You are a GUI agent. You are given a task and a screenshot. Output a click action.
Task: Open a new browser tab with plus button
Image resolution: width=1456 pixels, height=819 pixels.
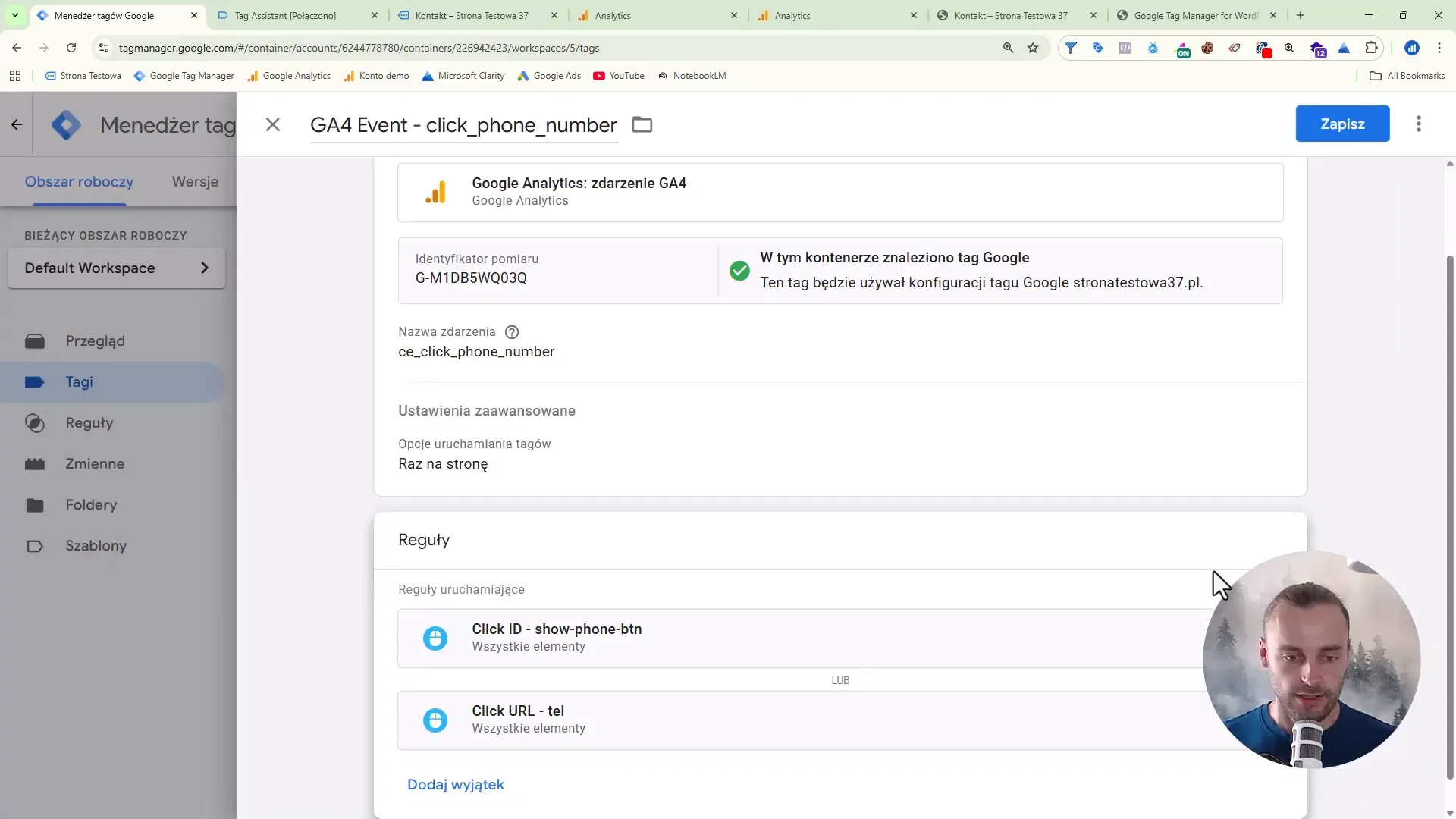[1301, 15]
